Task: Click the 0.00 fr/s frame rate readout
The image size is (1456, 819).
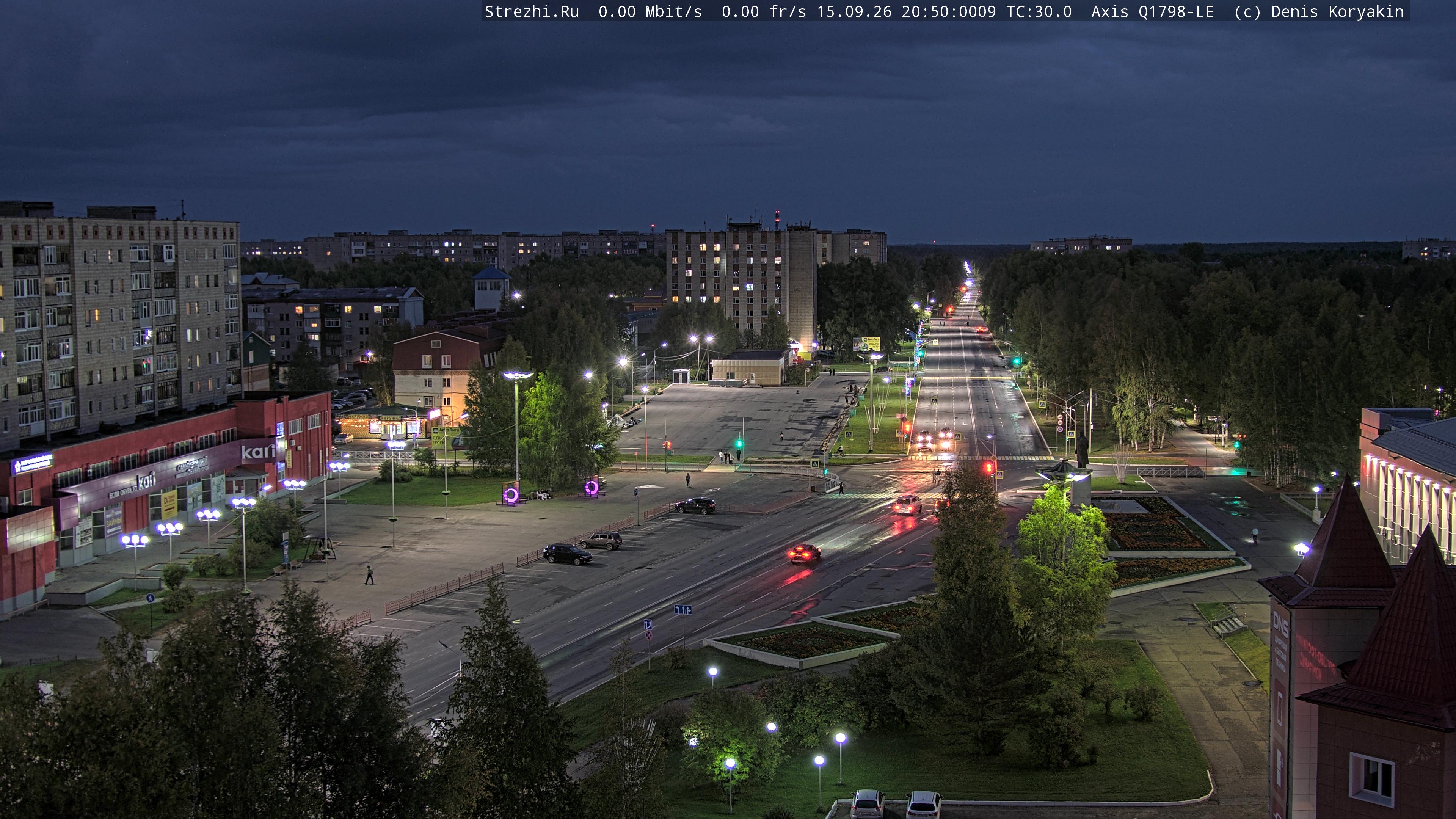Action: pos(764,12)
